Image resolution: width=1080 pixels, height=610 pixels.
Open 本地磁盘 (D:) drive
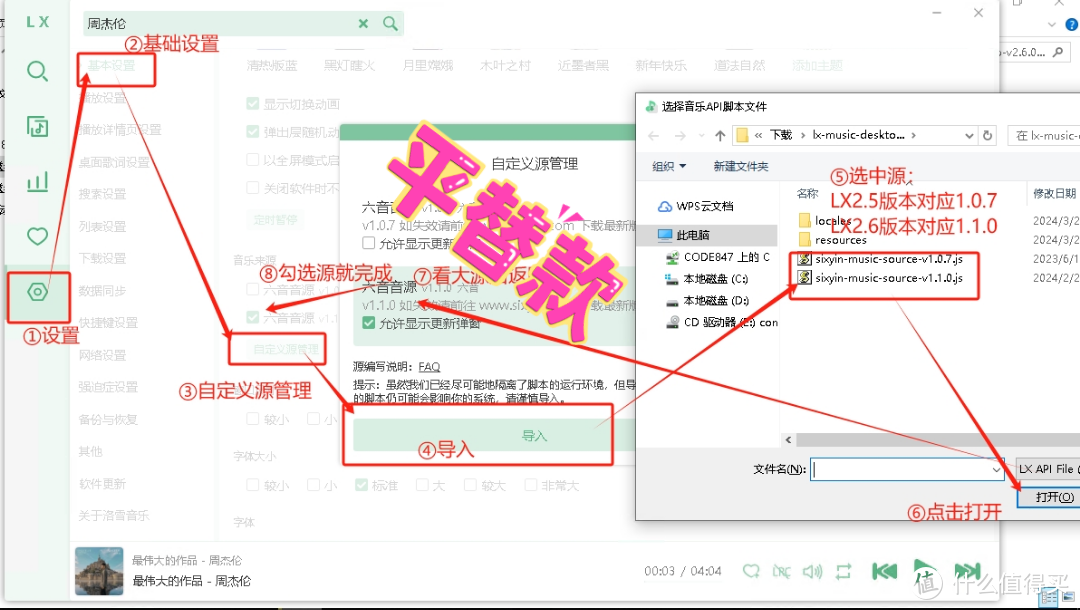pyautogui.click(x=707, y=301)
